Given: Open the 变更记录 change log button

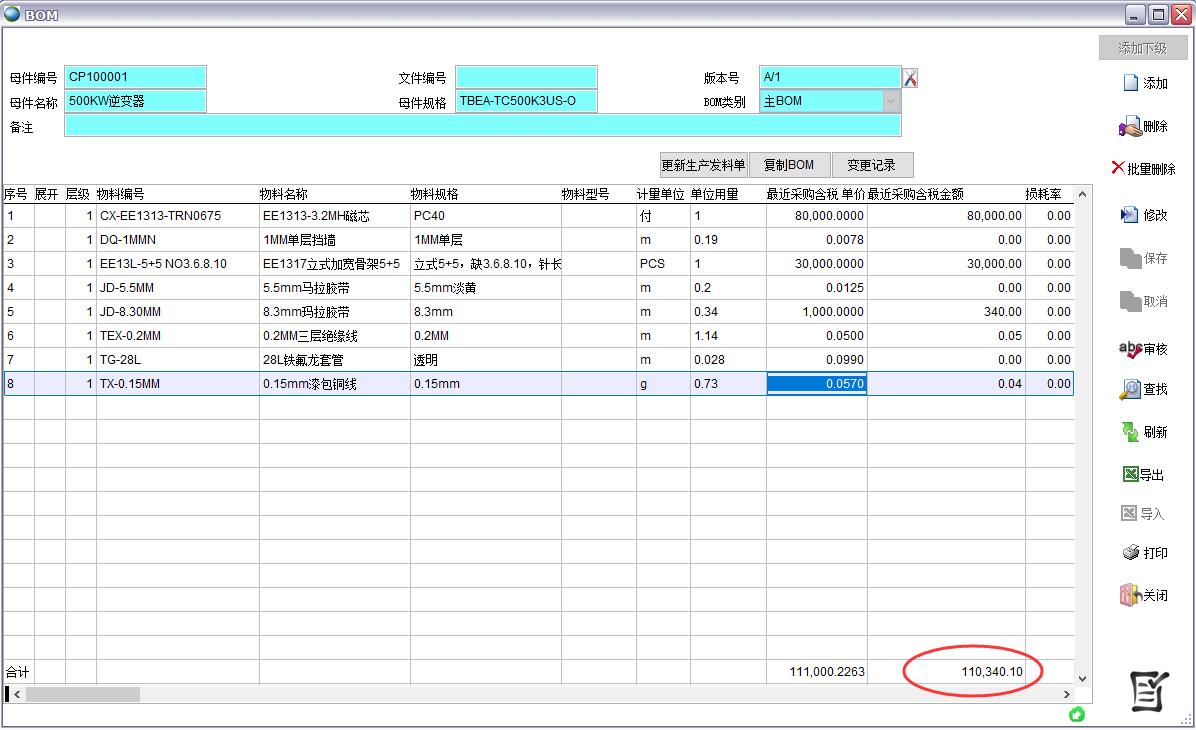Looking at the screenshot, I should coord(871,166).
